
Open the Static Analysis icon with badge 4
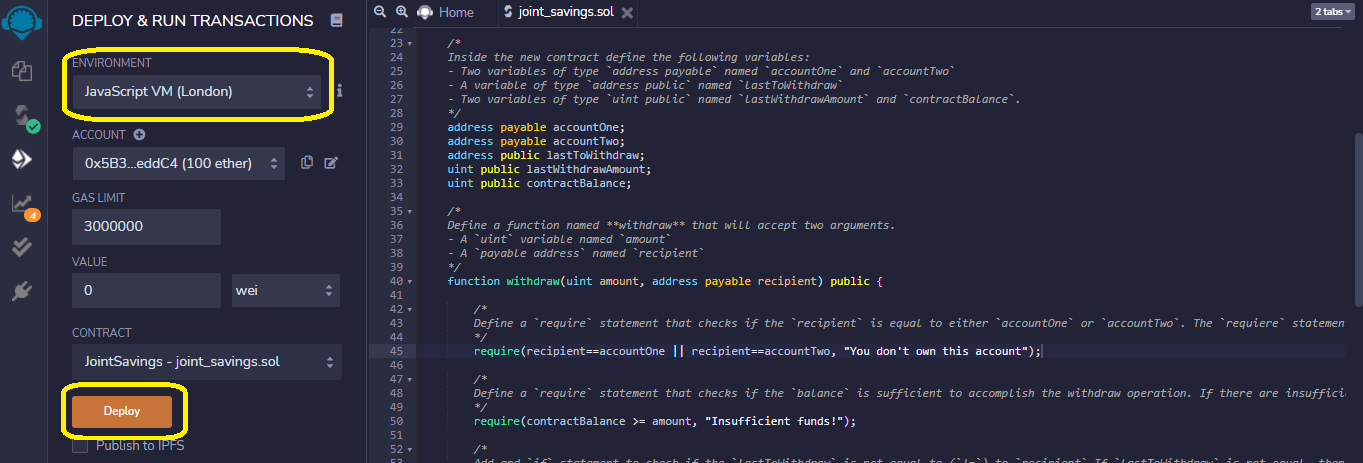point(24,204)
